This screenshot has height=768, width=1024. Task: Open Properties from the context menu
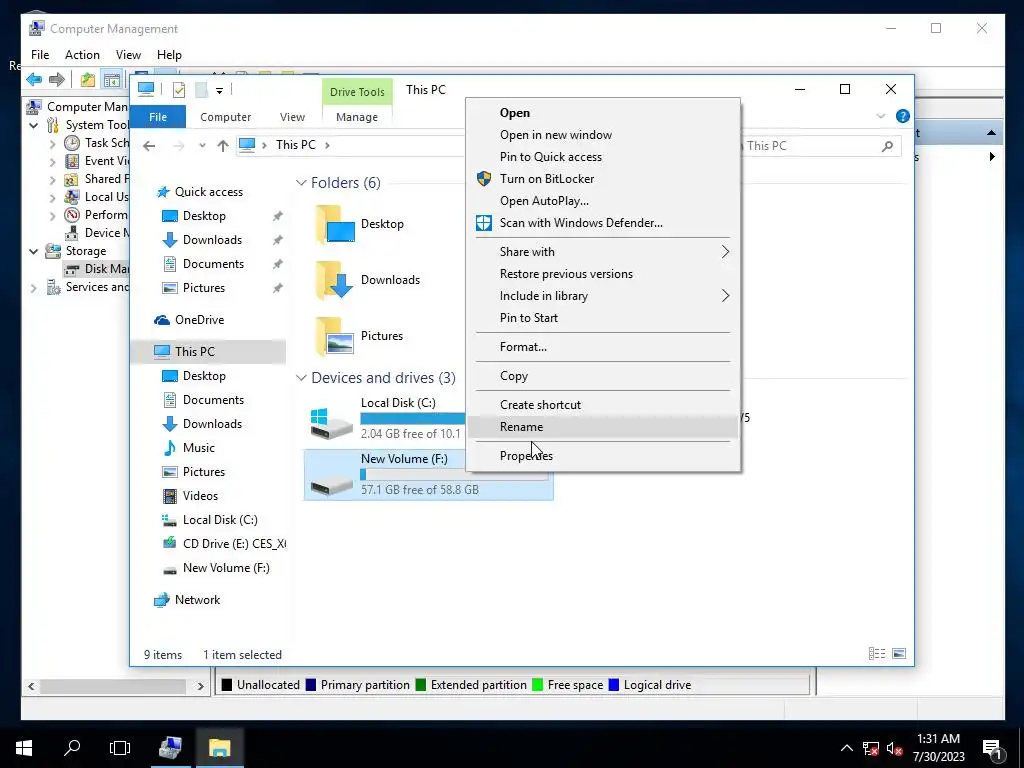coord(602,456)
